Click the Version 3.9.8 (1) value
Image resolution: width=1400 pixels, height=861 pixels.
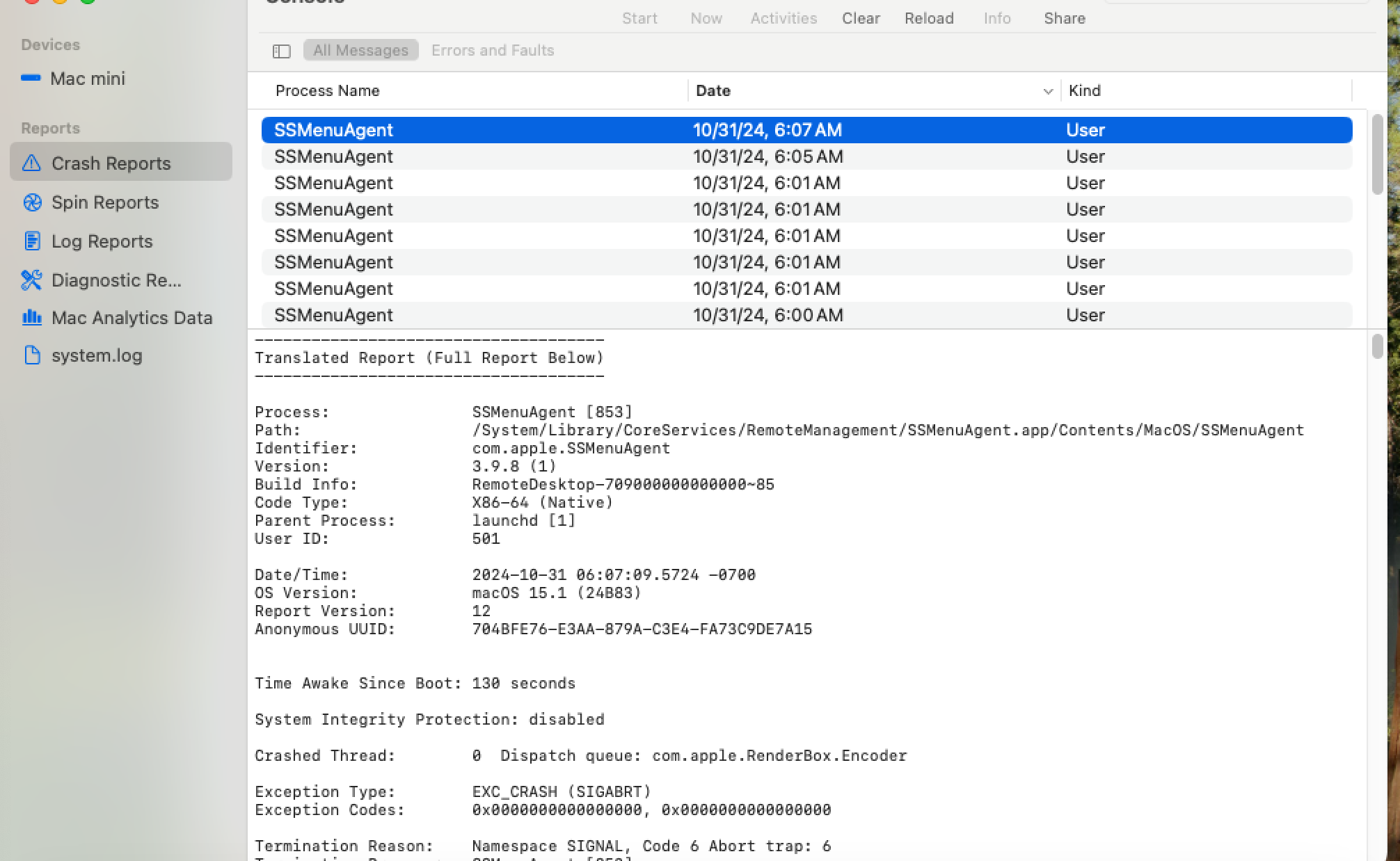[x=514, y=466]
